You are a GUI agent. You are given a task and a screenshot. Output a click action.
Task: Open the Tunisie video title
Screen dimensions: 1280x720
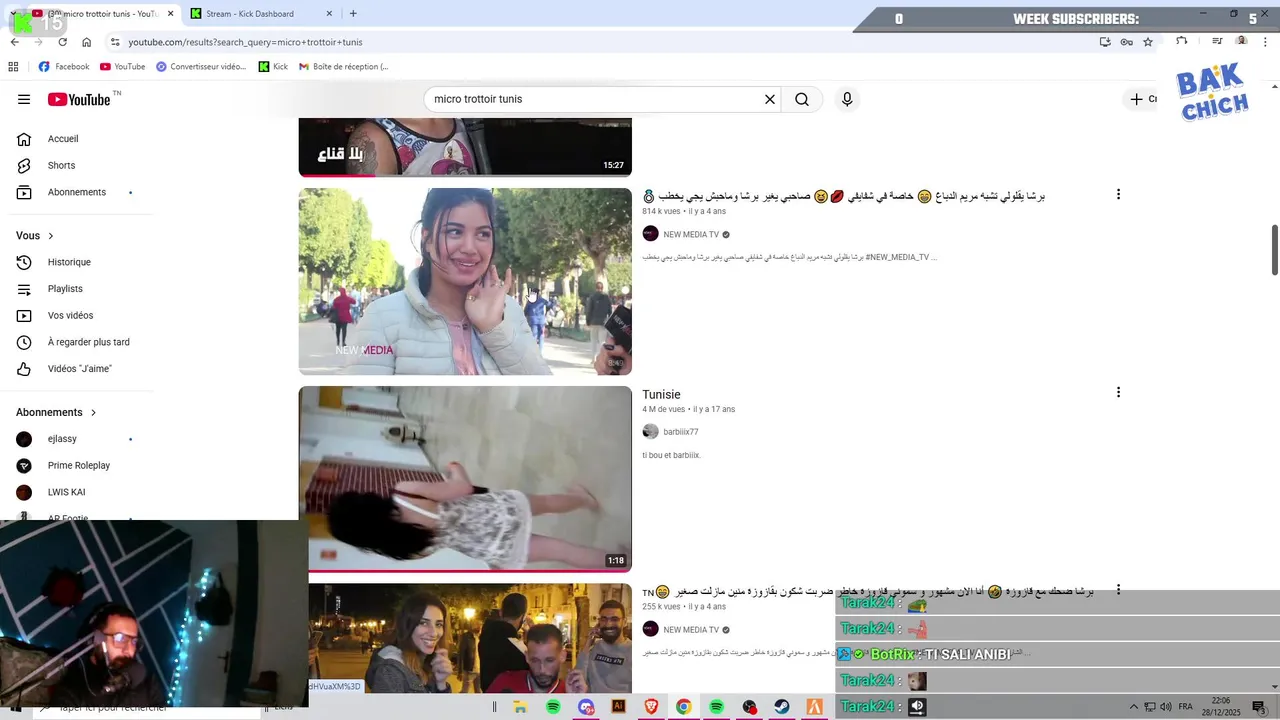[x=661, y=395]
